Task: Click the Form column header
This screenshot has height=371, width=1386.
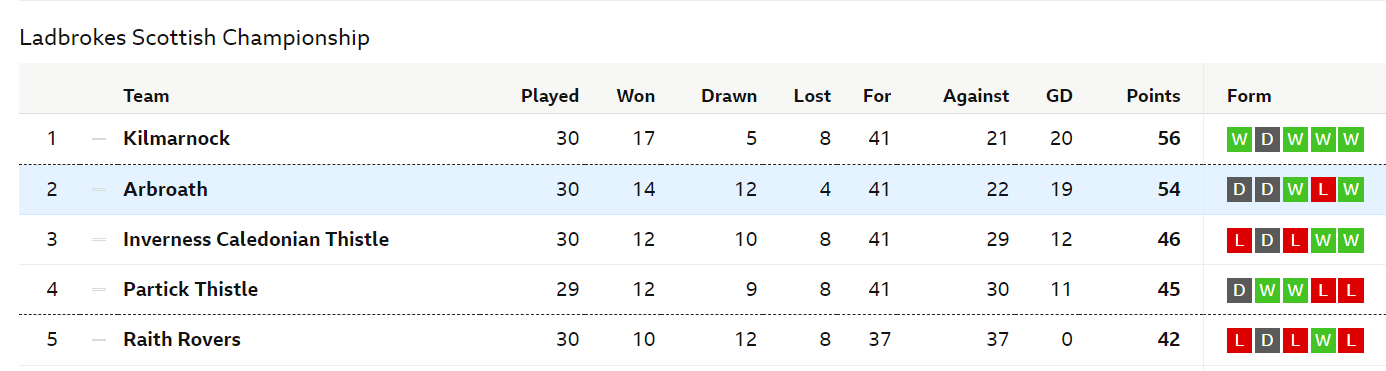Action: pos(1249,96)
